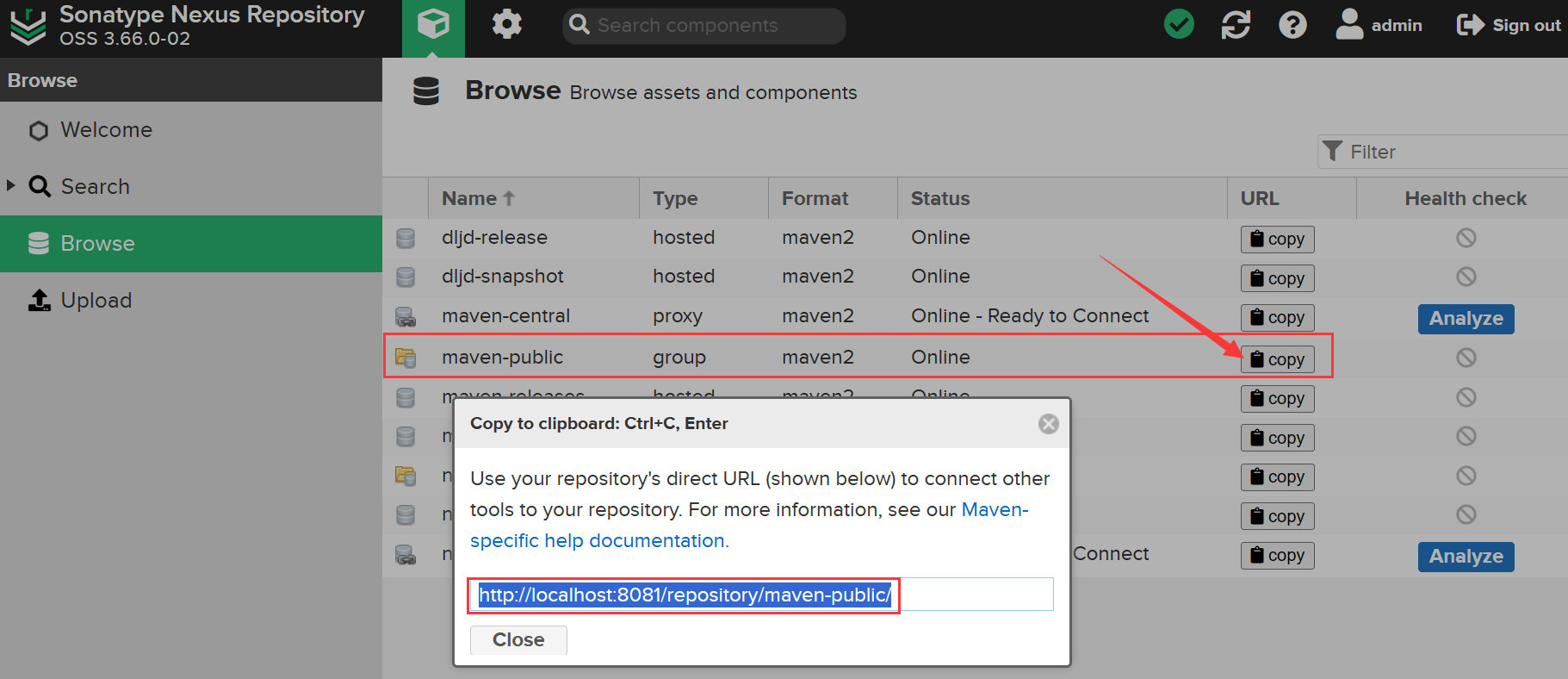
Task: Sort by the Status column header
Action: (1063, 198)
